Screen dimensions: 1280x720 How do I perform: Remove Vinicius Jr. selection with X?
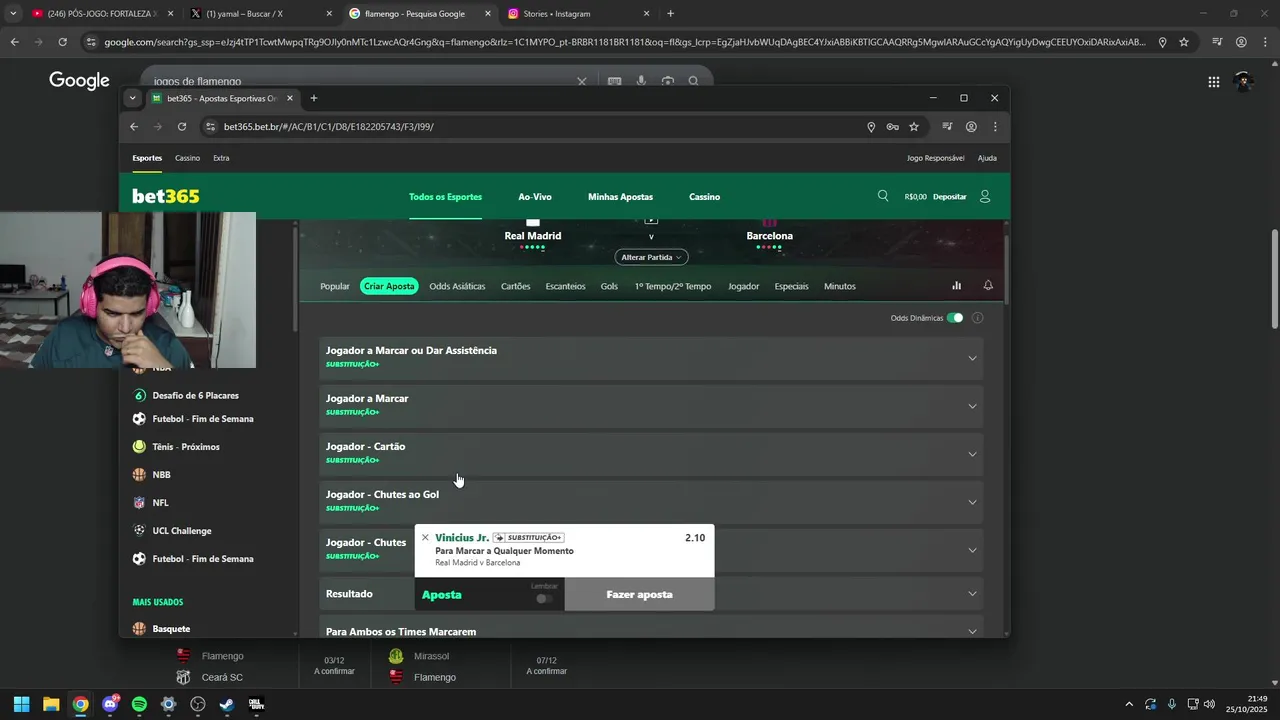pyautogui.click(x=425, y=538)
